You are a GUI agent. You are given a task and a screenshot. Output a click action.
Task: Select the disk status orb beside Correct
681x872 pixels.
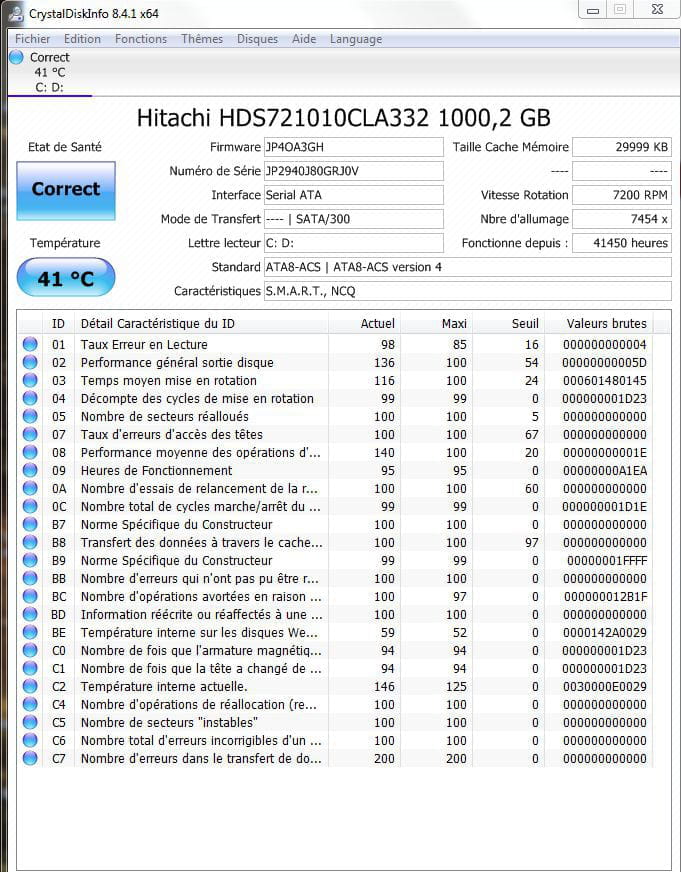pos(17,57)
